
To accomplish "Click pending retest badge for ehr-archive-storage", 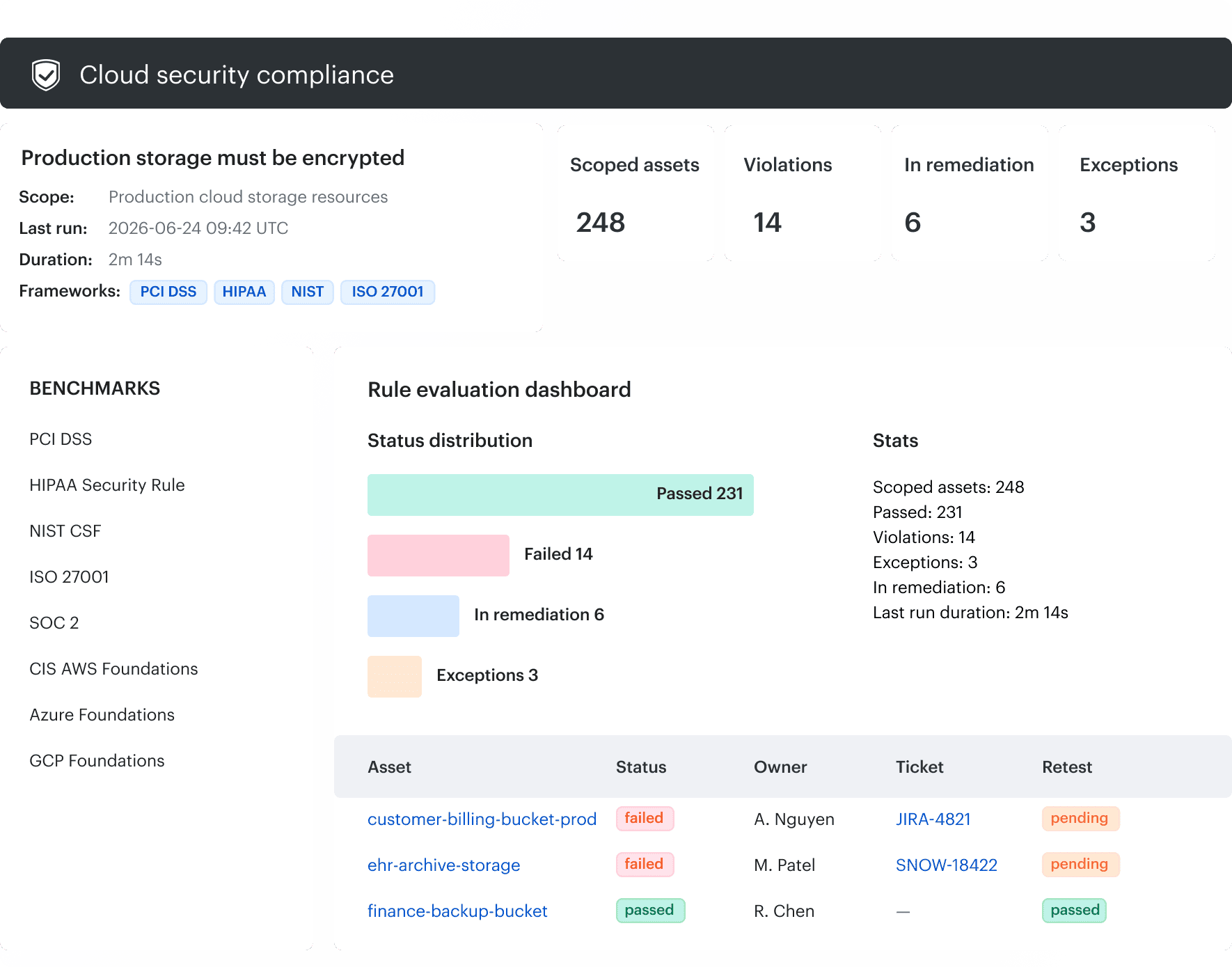I will pyautogui.click(x=1080, y=865).
